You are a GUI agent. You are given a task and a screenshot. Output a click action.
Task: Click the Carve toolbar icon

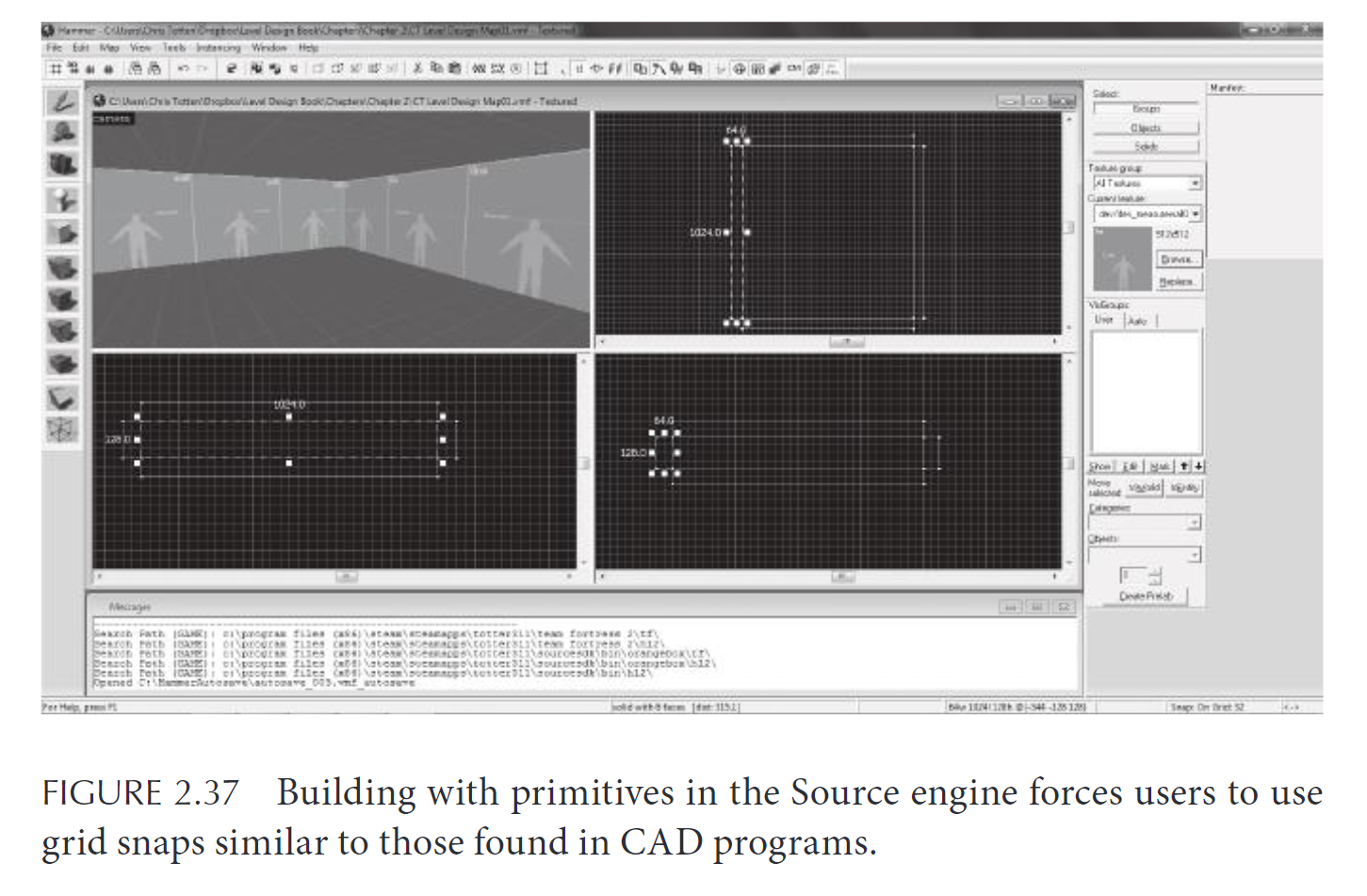231,69
